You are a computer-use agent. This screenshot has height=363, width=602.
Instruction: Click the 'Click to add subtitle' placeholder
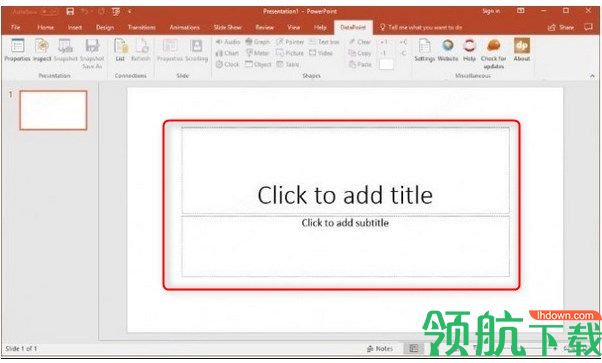point(345,246)
